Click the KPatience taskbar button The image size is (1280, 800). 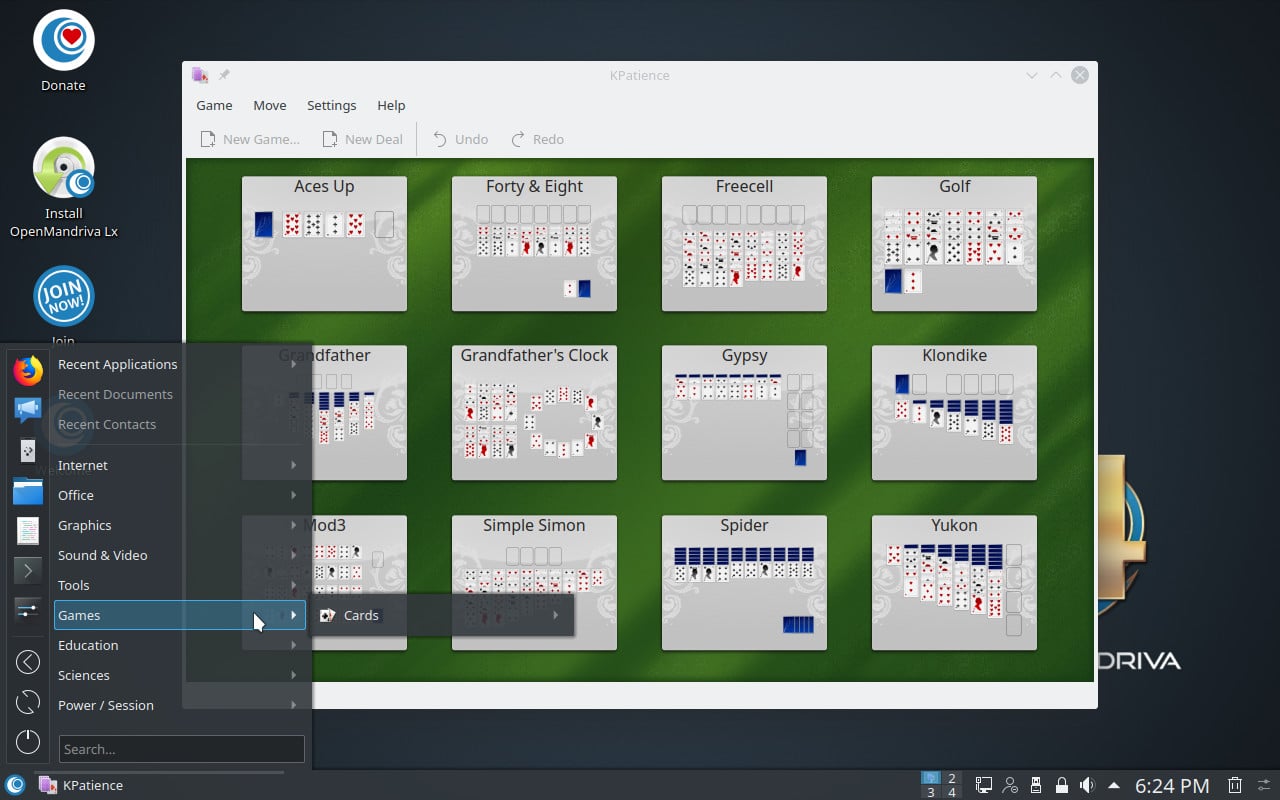82,785
